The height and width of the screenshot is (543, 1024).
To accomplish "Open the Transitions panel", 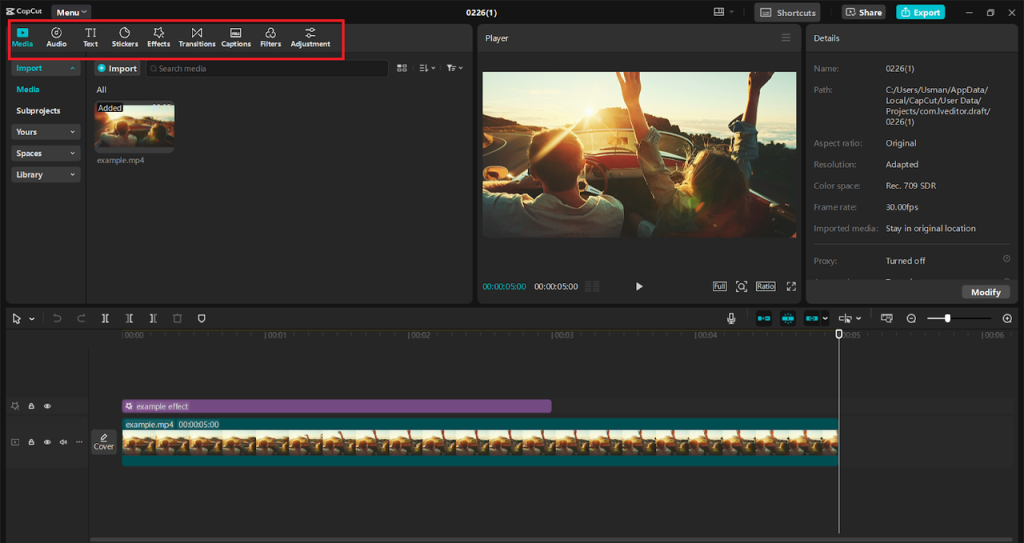I will coord(197,37).
